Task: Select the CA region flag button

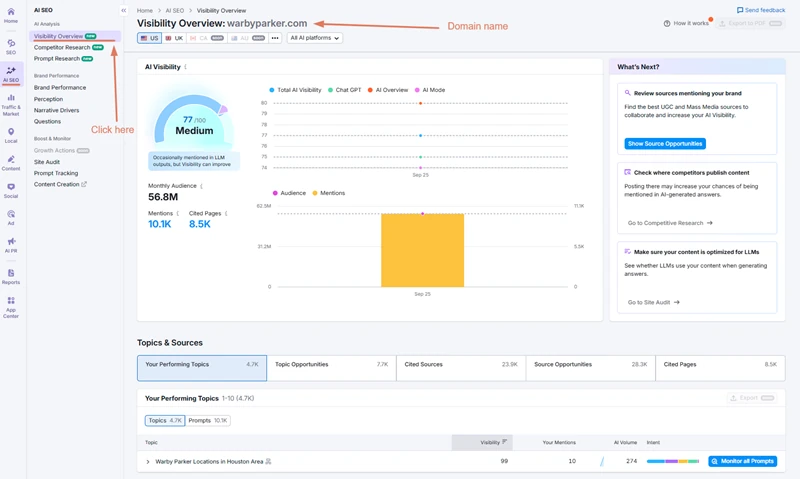Action: (206, 38)
